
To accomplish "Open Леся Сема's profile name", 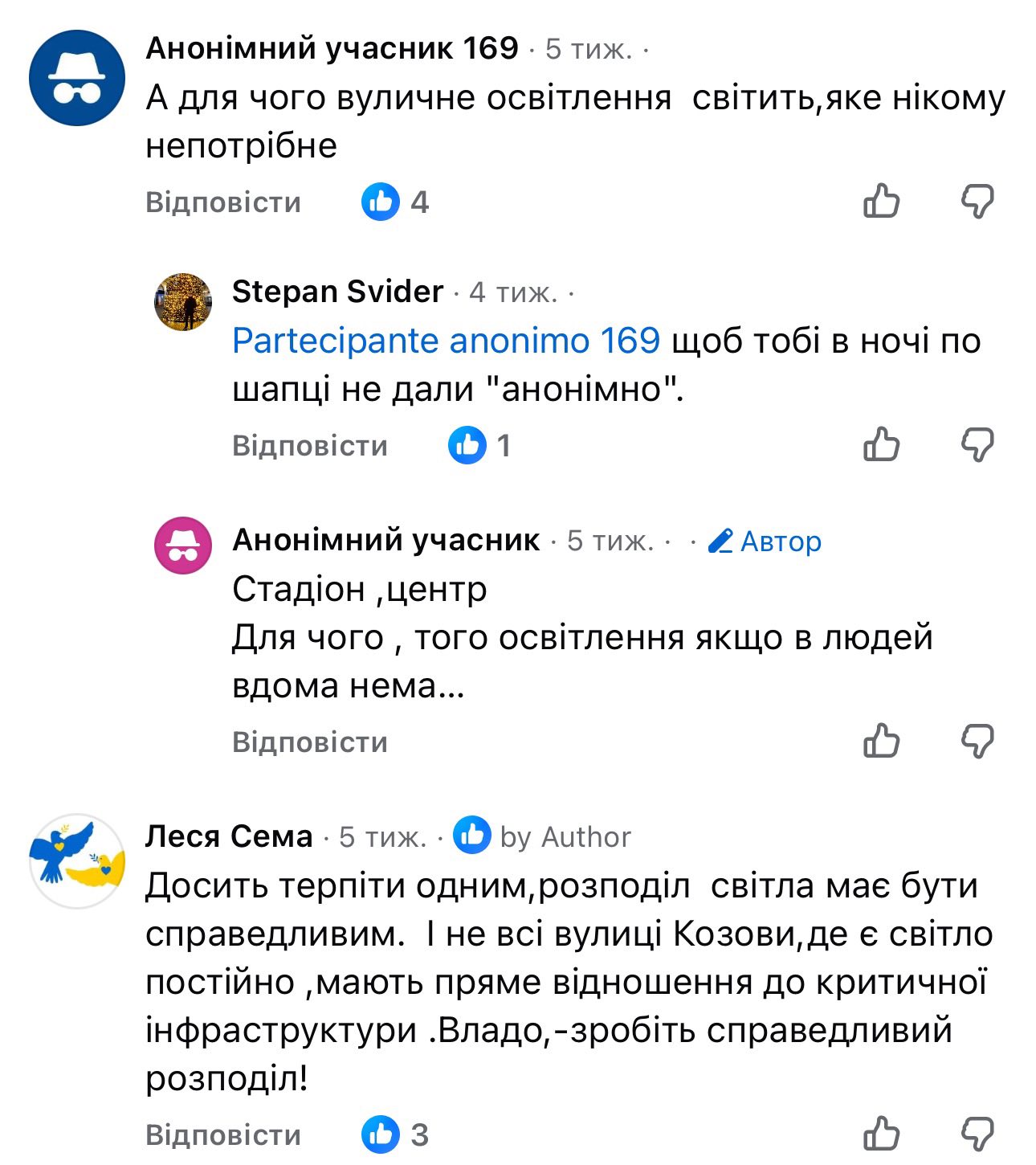I will [229, 836].
